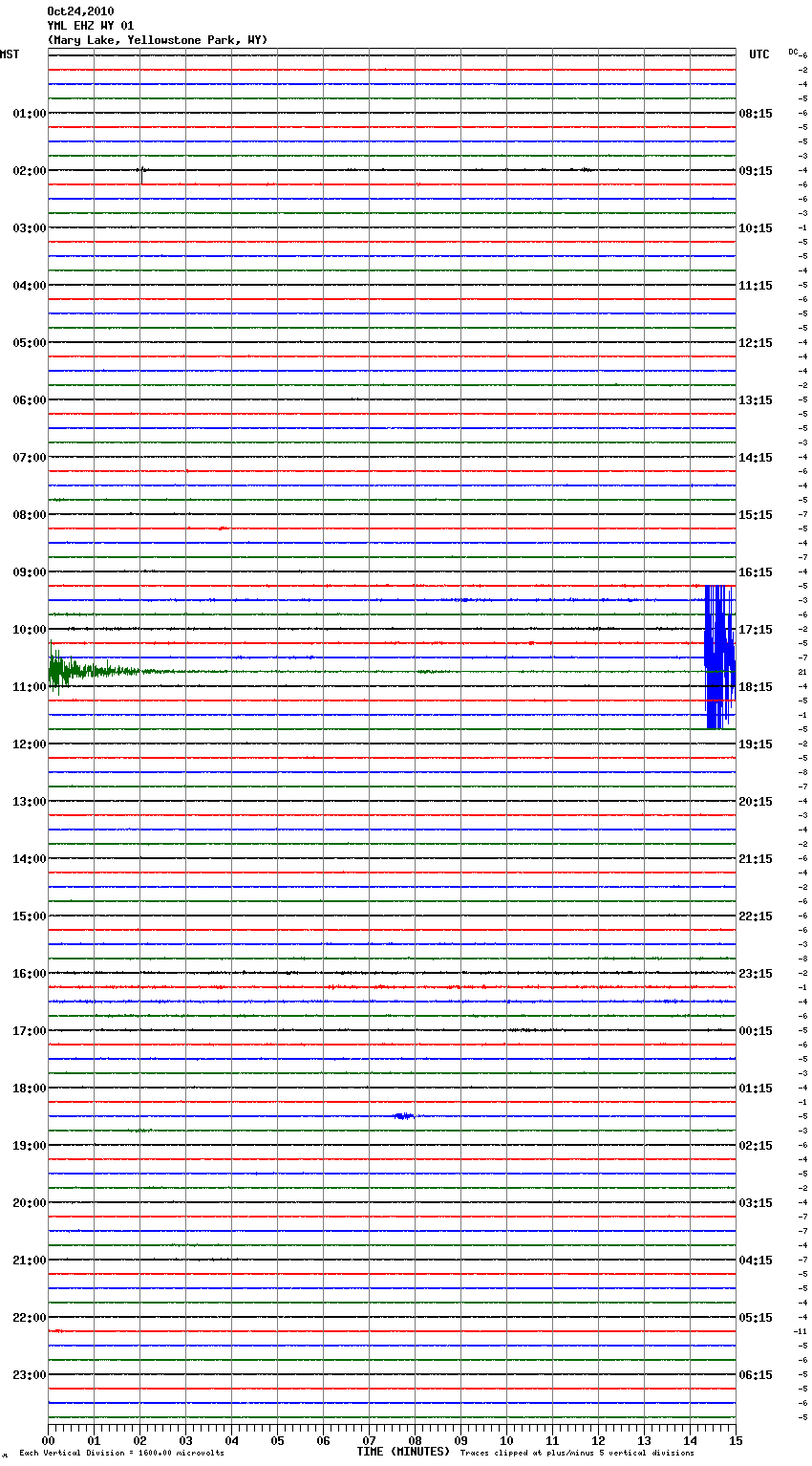Select the 23:00 MST row label

point(30,1375)
